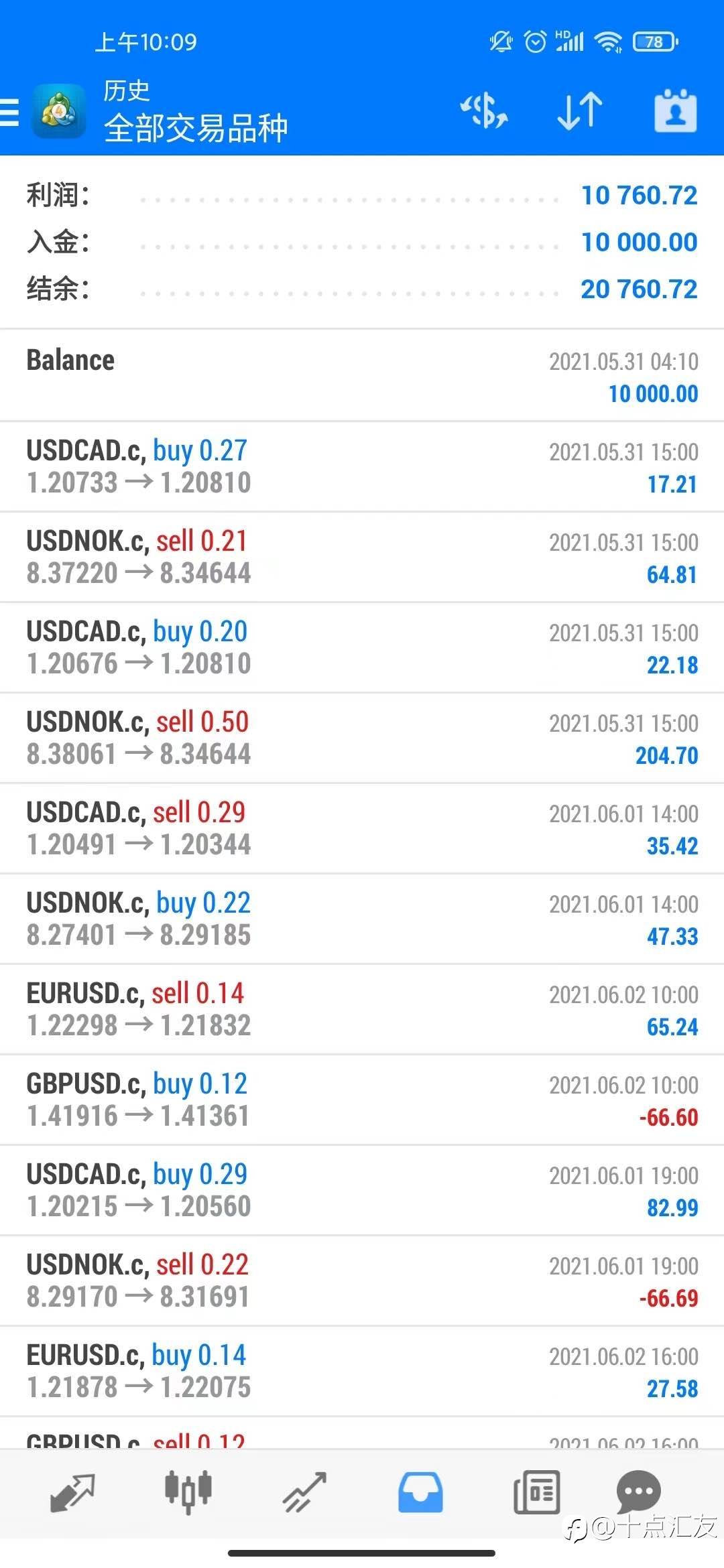Tap the sort arrows icon
Screen dimensions: 724x1568
(580, 111)
